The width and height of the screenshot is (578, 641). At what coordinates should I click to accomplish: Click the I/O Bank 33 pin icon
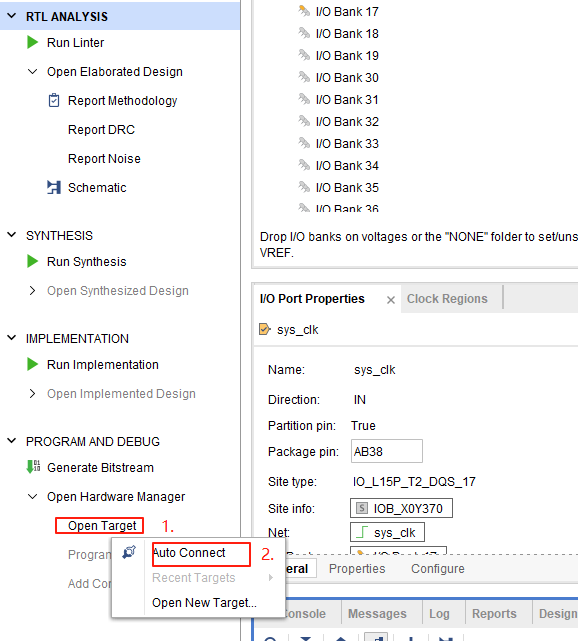(x=304, y=143)
